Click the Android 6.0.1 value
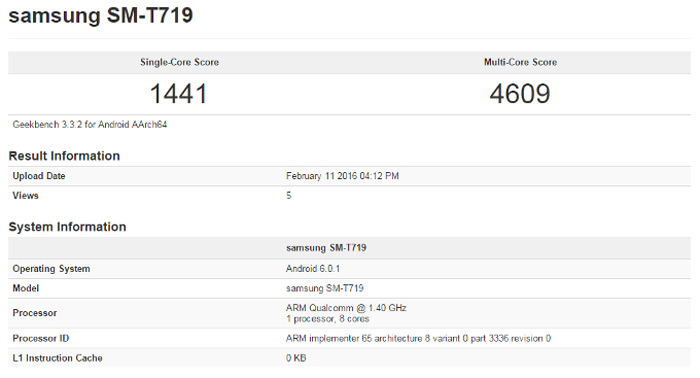This screenshot has width=700, height=378. click(x=313, y=269)
